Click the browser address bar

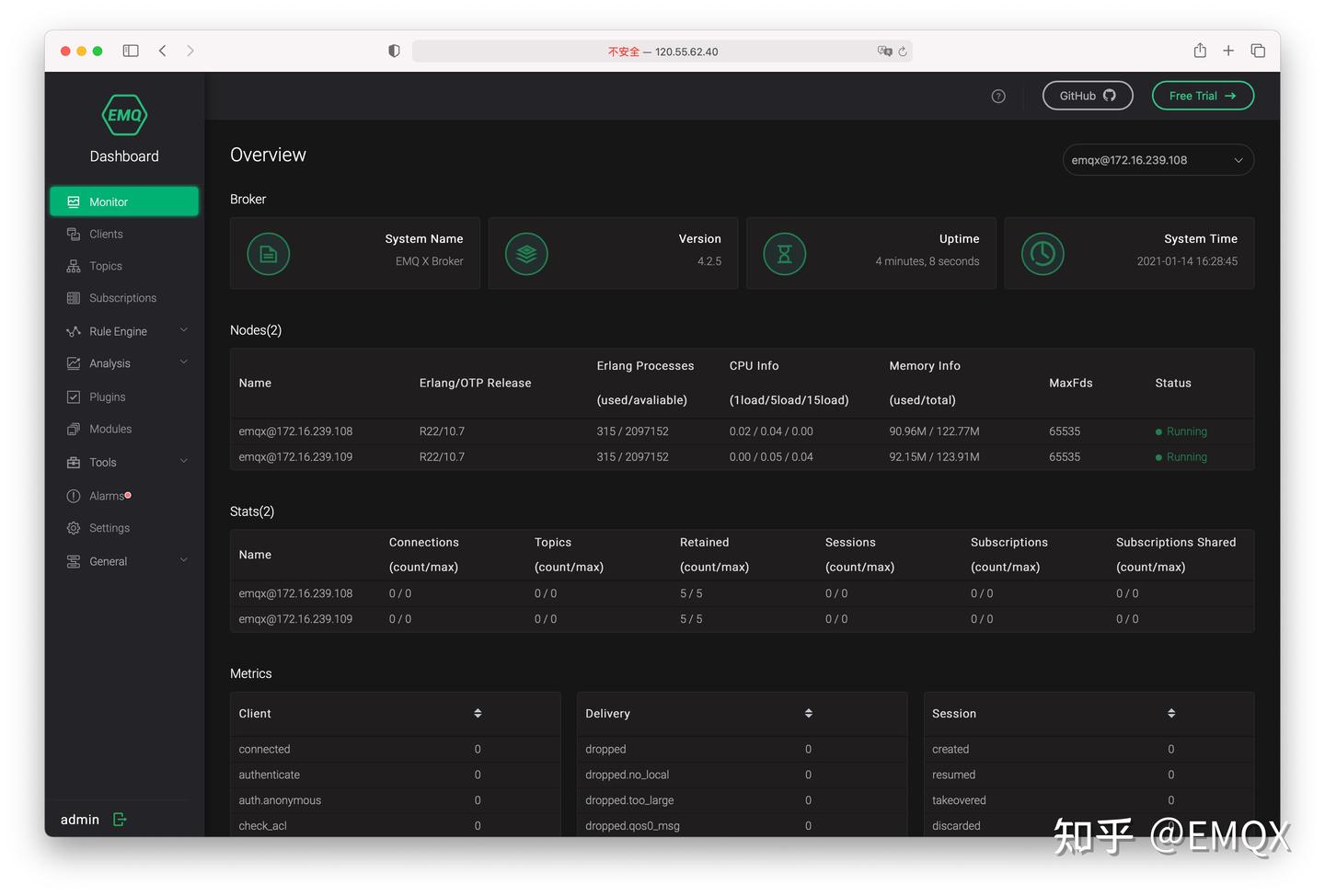click(662, 51)
